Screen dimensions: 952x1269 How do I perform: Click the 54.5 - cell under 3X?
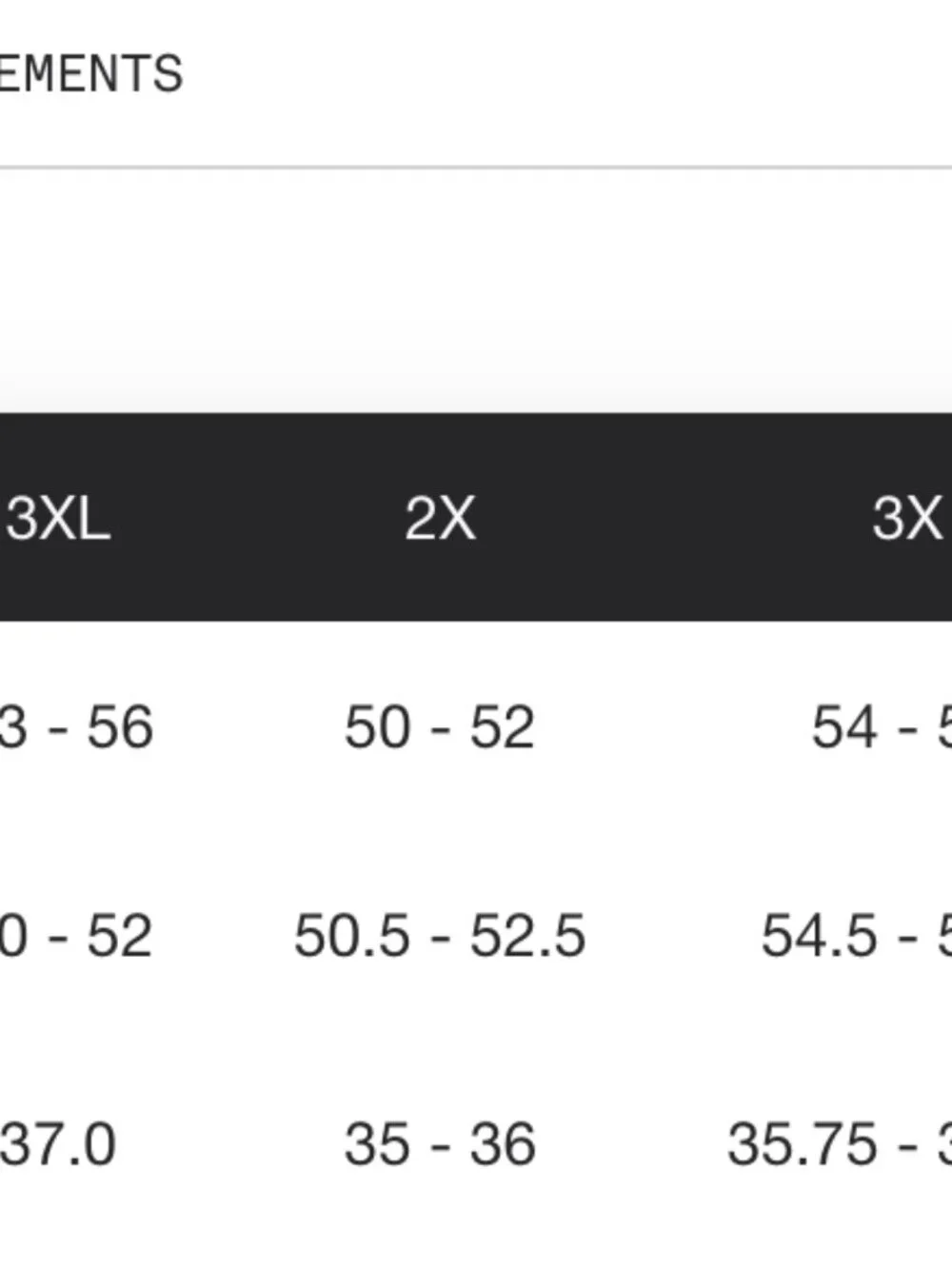(x=856, y=936)
